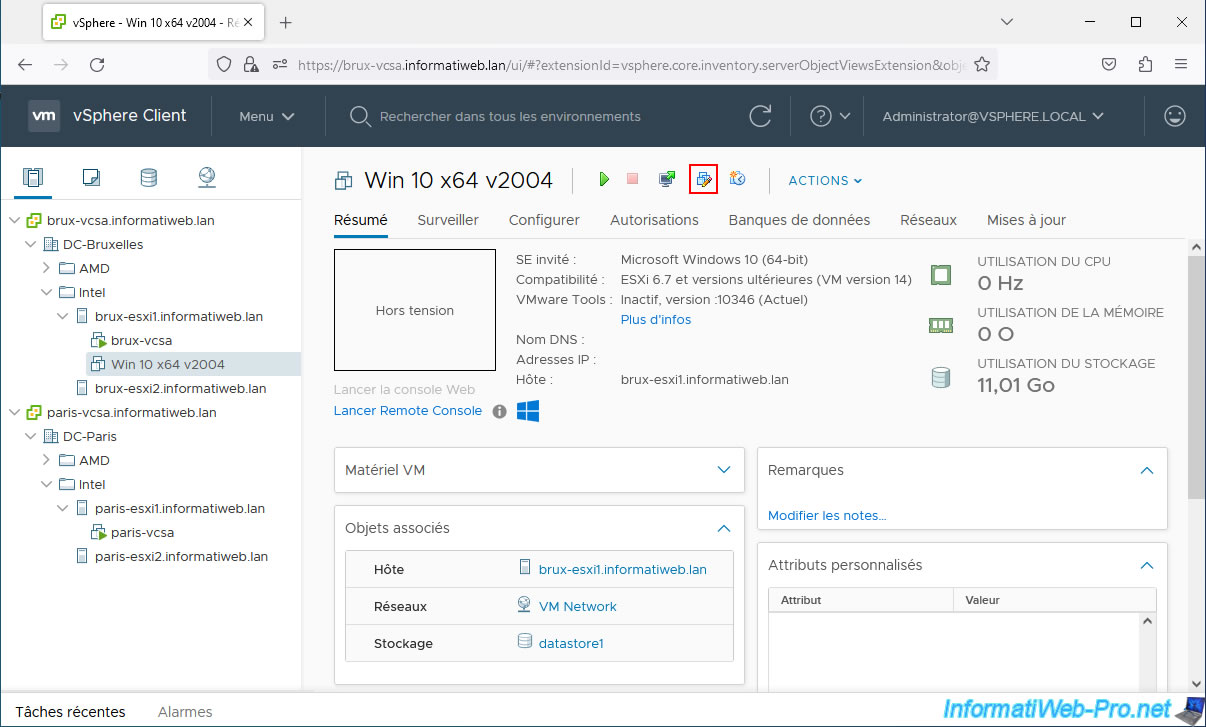Image resolution: width=1206 pixels, height=727 pixels.
Task: Open the Hosts and Clusters inventory view
Action: (x=33, y=178)
